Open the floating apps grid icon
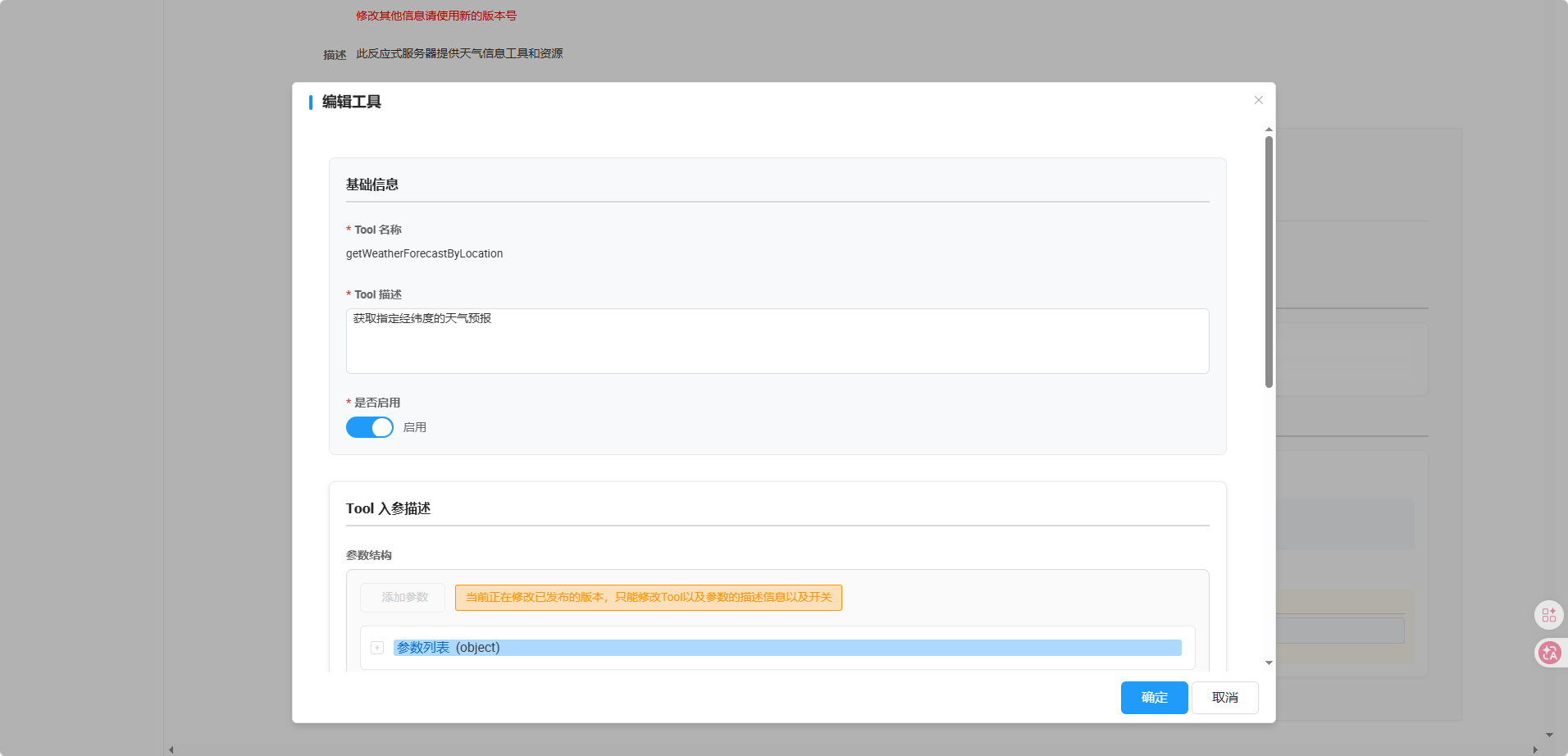 pos(1549,614)
